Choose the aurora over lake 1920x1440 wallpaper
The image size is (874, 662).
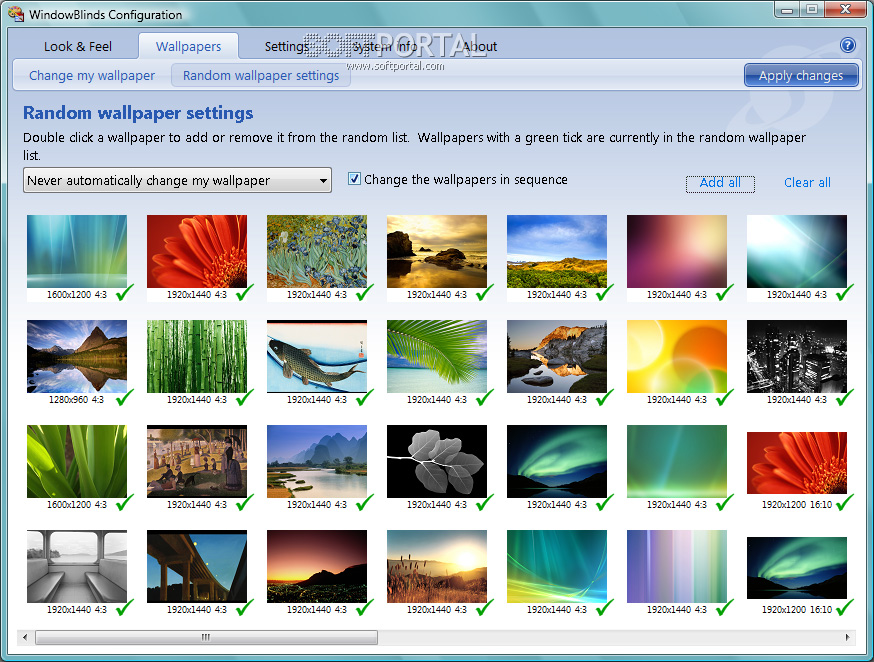click(557, 461)
